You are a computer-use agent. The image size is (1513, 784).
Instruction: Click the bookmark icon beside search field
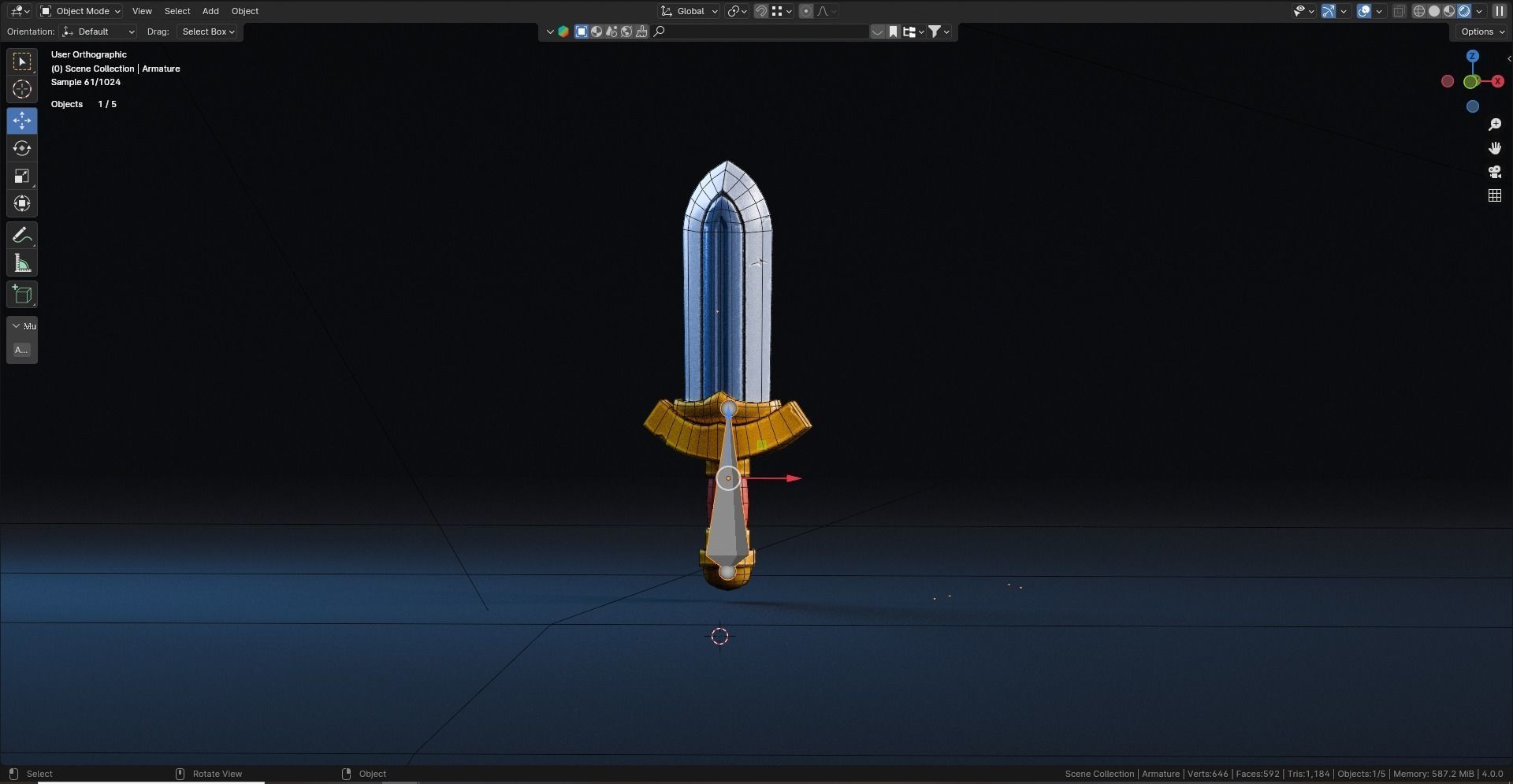click(x=893, y=32)
